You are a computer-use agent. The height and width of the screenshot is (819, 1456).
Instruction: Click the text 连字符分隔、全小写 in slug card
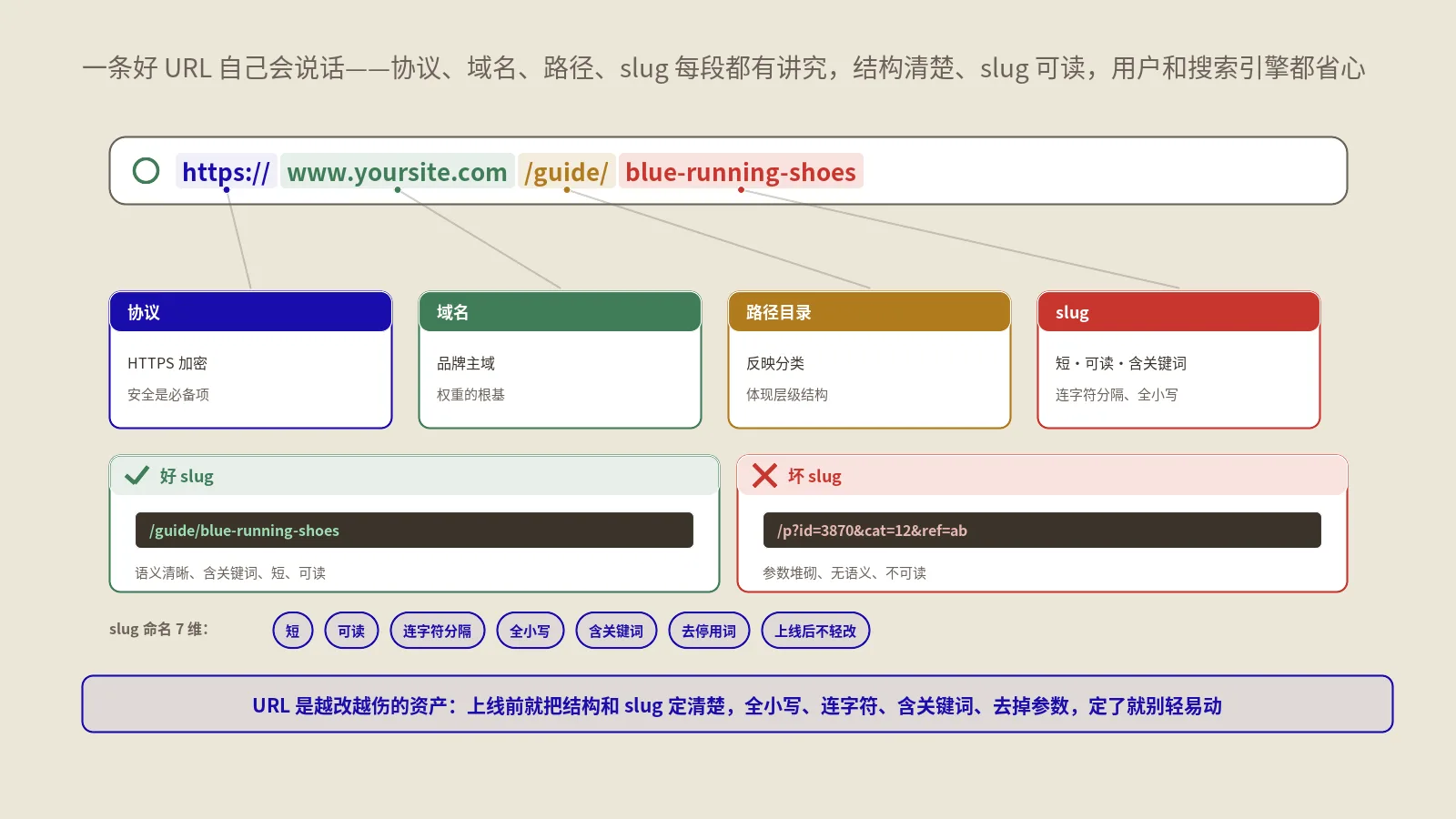tap(1117, 394)
